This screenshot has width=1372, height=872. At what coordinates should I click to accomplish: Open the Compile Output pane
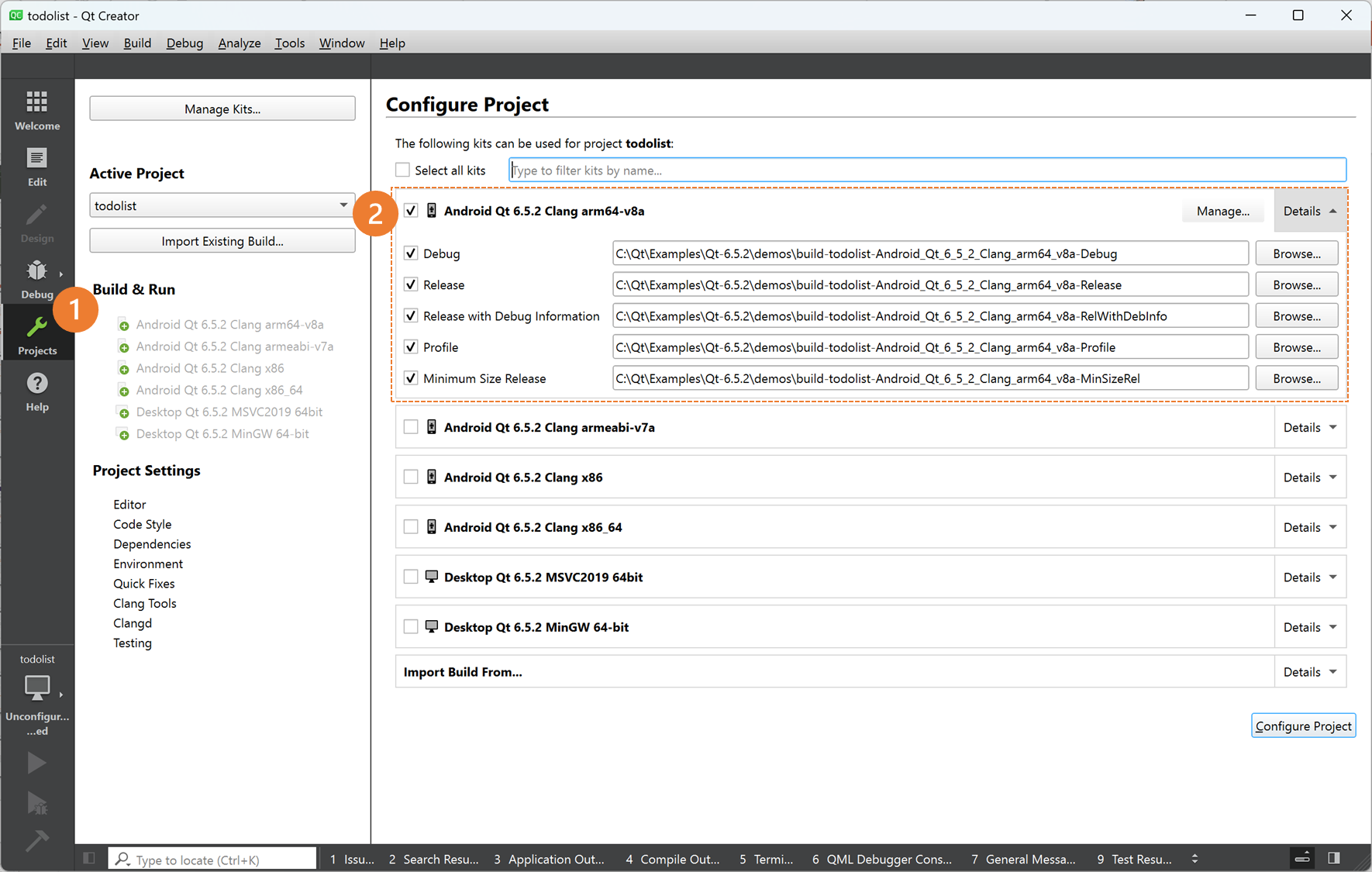pyautogui.click(x=672, y=859)
